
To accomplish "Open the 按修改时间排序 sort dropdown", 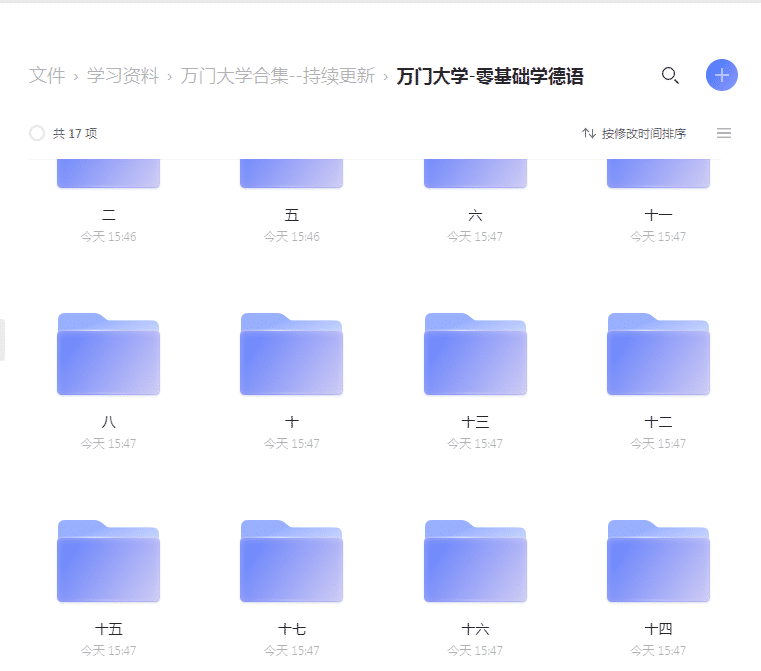I will pos(634,133).
